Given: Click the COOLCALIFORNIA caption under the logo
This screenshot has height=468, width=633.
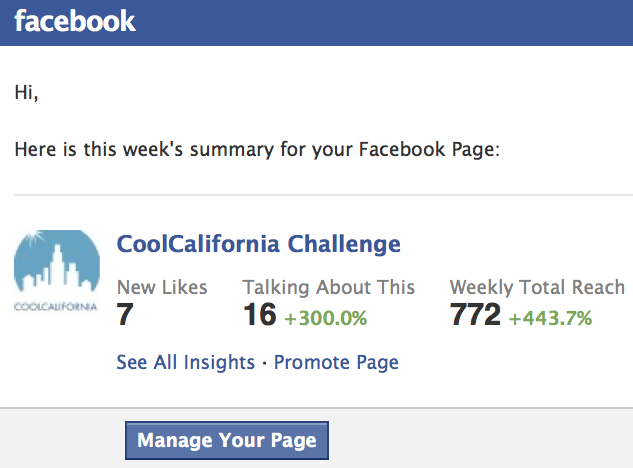Looking at the screenshot, I should click(57, 306).
